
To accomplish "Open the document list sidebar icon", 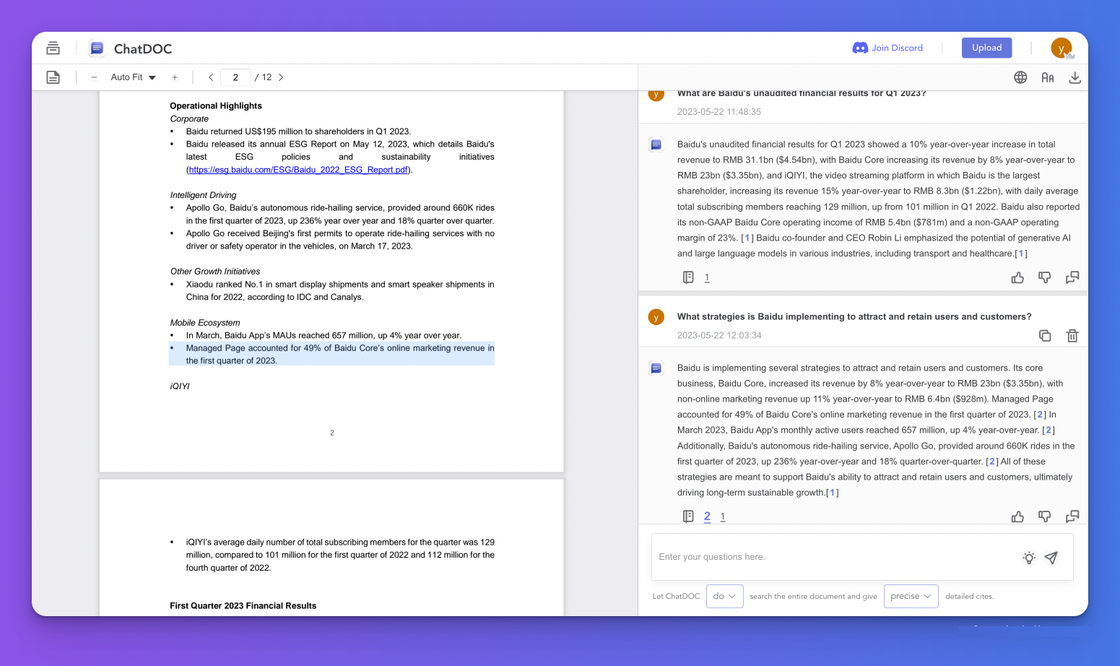I will 53,48.
